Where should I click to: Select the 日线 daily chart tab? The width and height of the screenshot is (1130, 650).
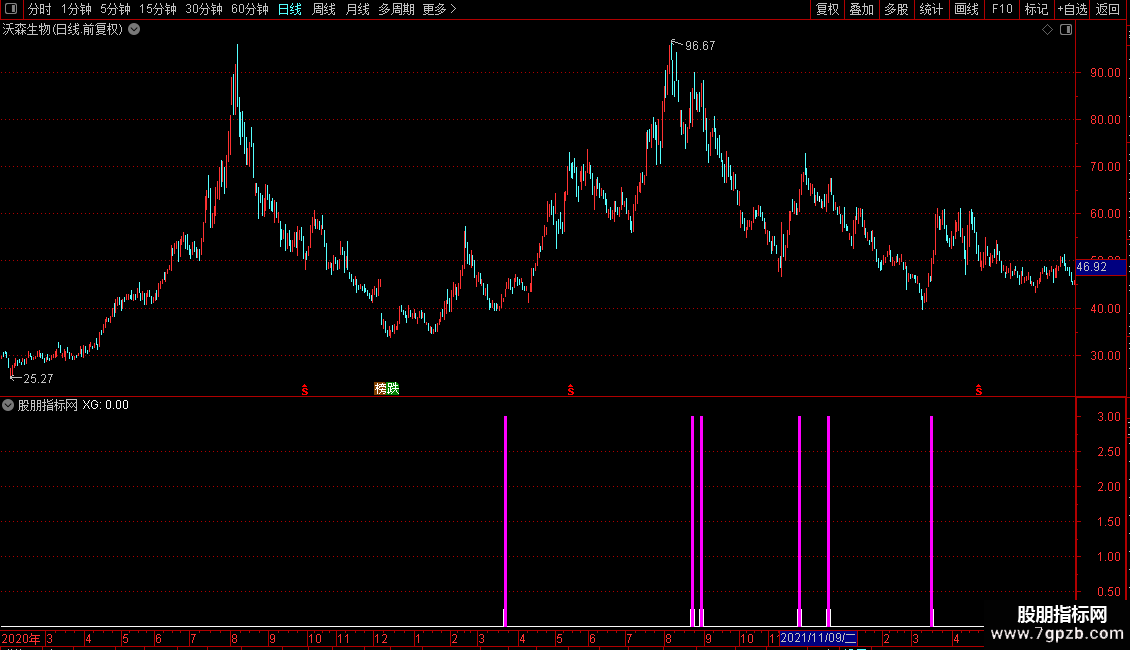pyautogui.click(x=290, y=9)
